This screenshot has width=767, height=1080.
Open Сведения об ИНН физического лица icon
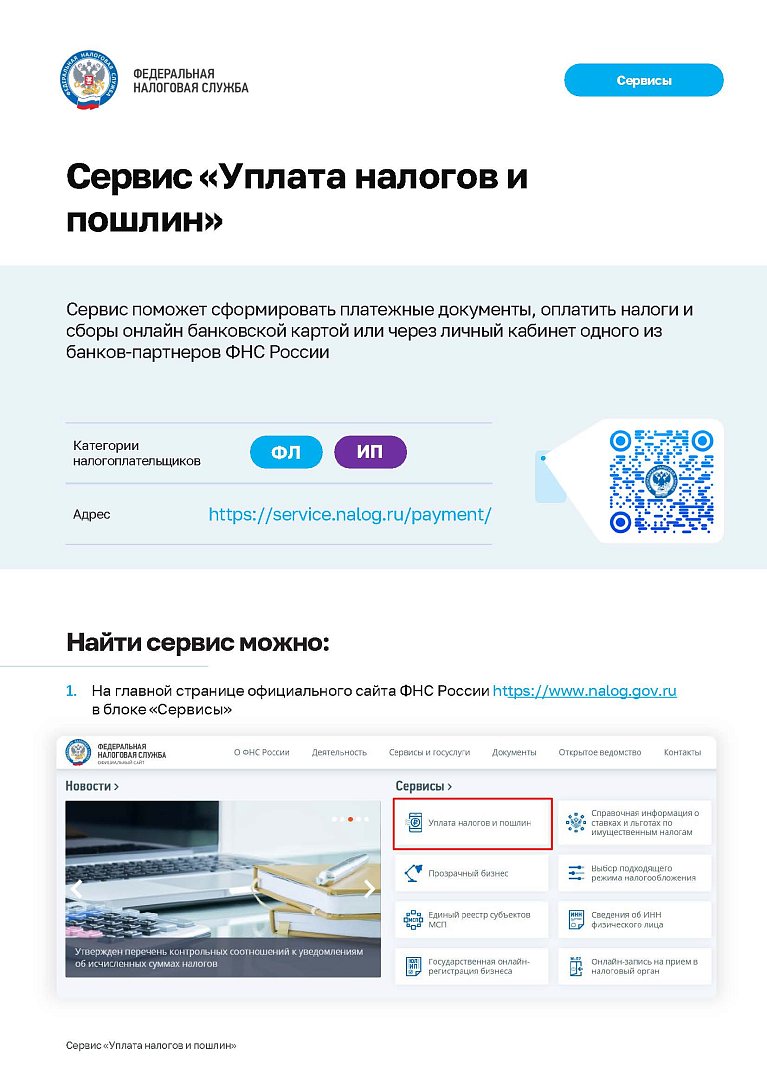tap(576, 920)
